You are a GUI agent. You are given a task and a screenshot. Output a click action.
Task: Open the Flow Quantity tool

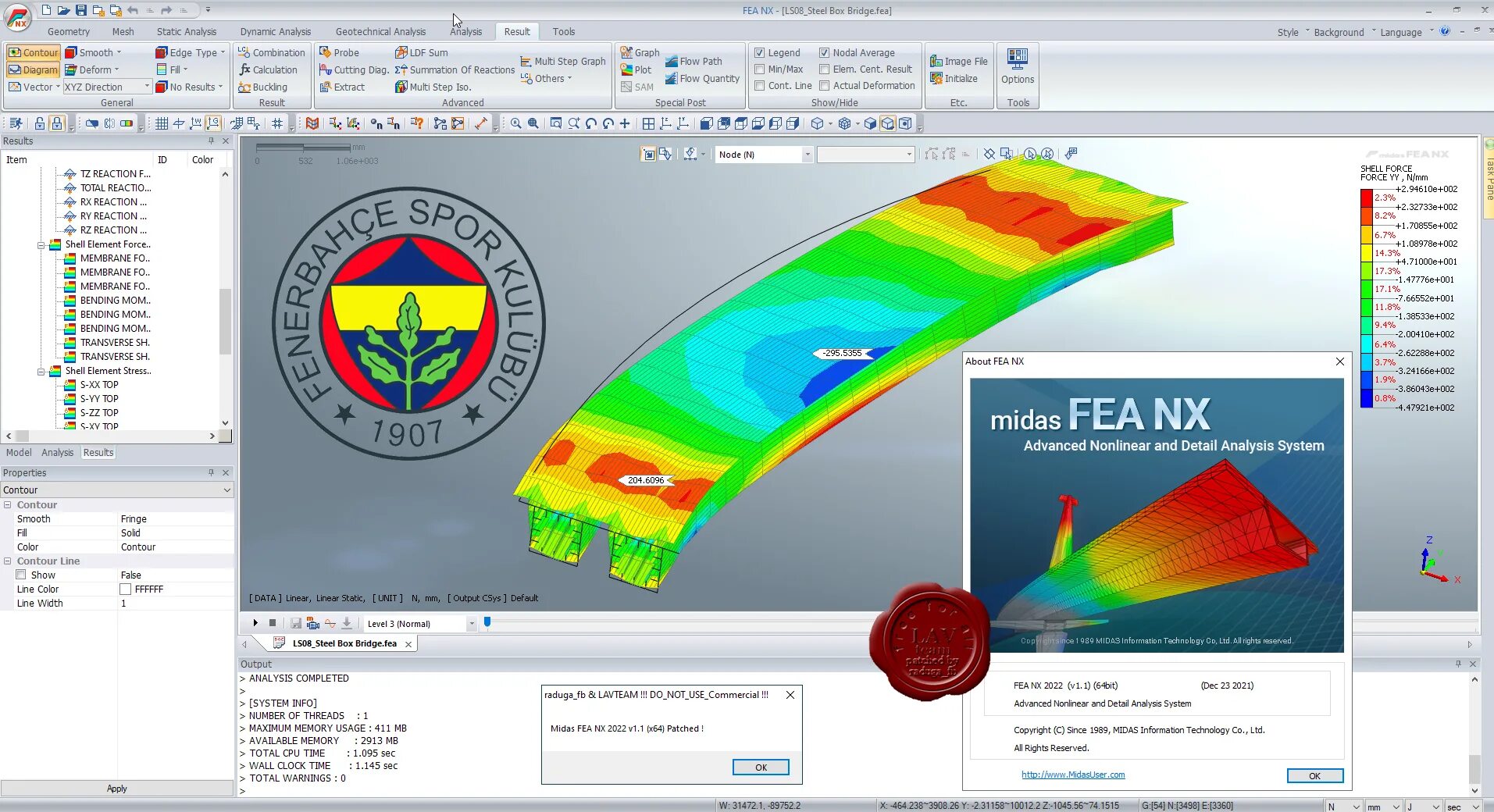pyautogui.click(x=702, y=78)
